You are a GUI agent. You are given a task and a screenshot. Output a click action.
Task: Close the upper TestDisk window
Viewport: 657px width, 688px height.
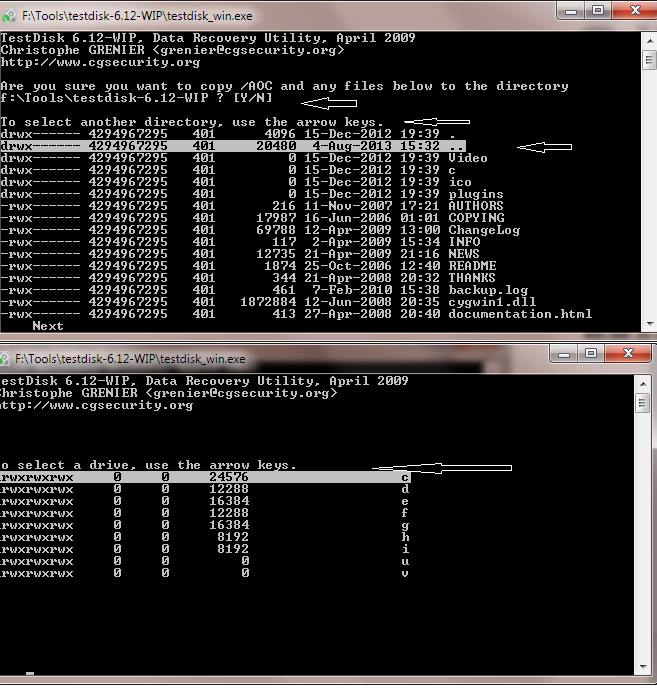[x=634, y=11]
